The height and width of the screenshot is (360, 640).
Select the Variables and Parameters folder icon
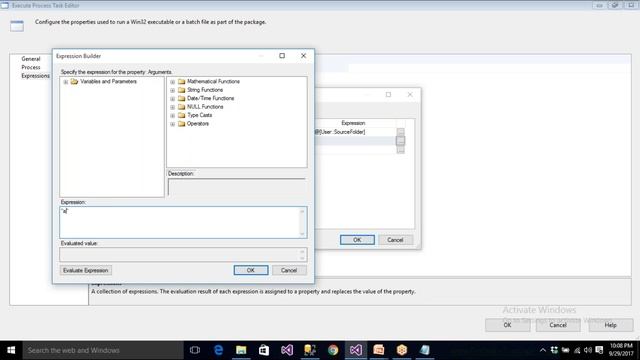[x=74, y=82]
